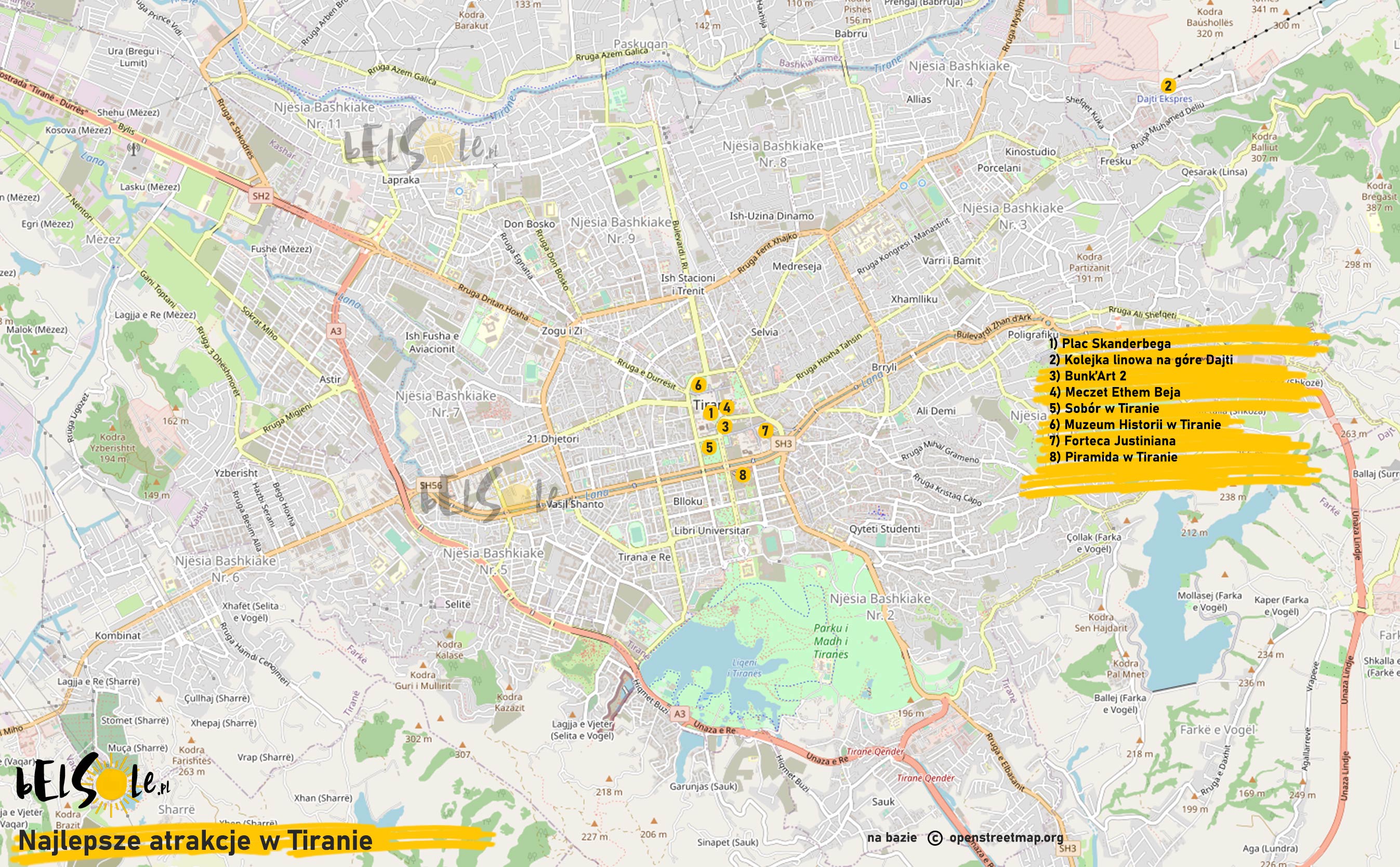Select legend entry Kolejka linowa na górę Dajti
The width and height of the screenshot is (1400, 867).
click(1141, 360)
